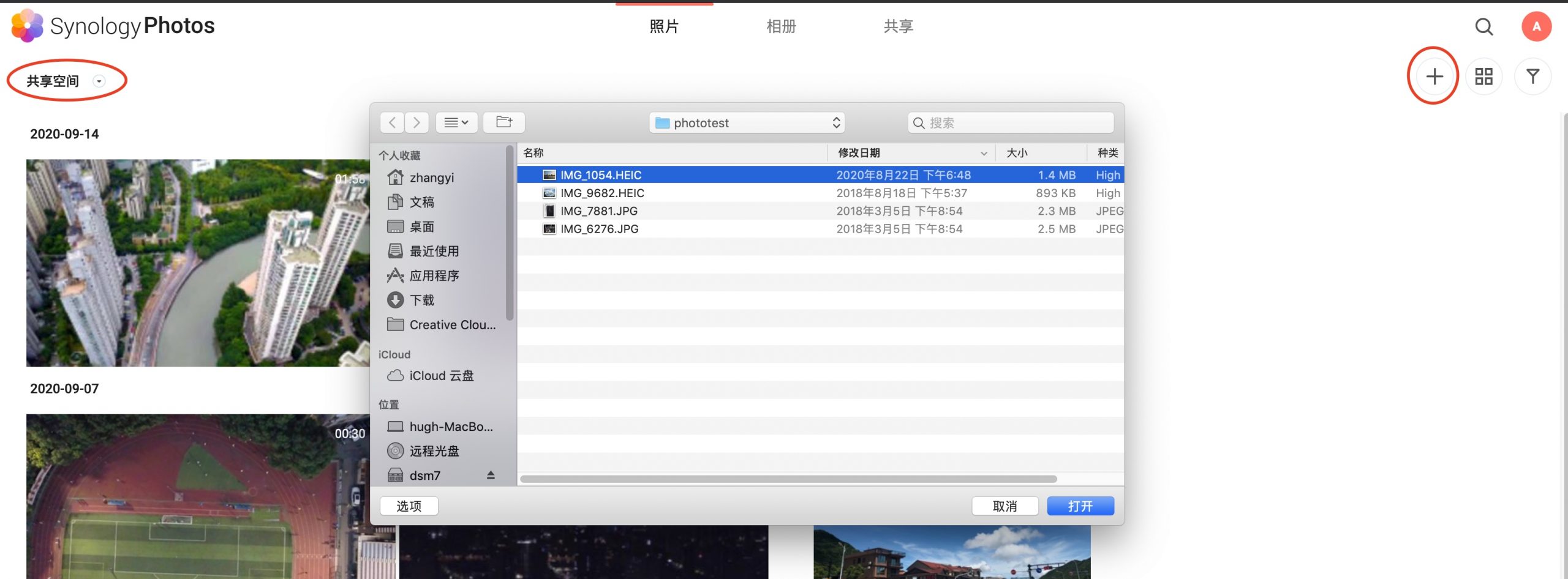Image resolution: width=1568 pixels, height=579 pixels.
Task: Open the coastal houses photo thumbnail
Action: (x=952, y=552)
